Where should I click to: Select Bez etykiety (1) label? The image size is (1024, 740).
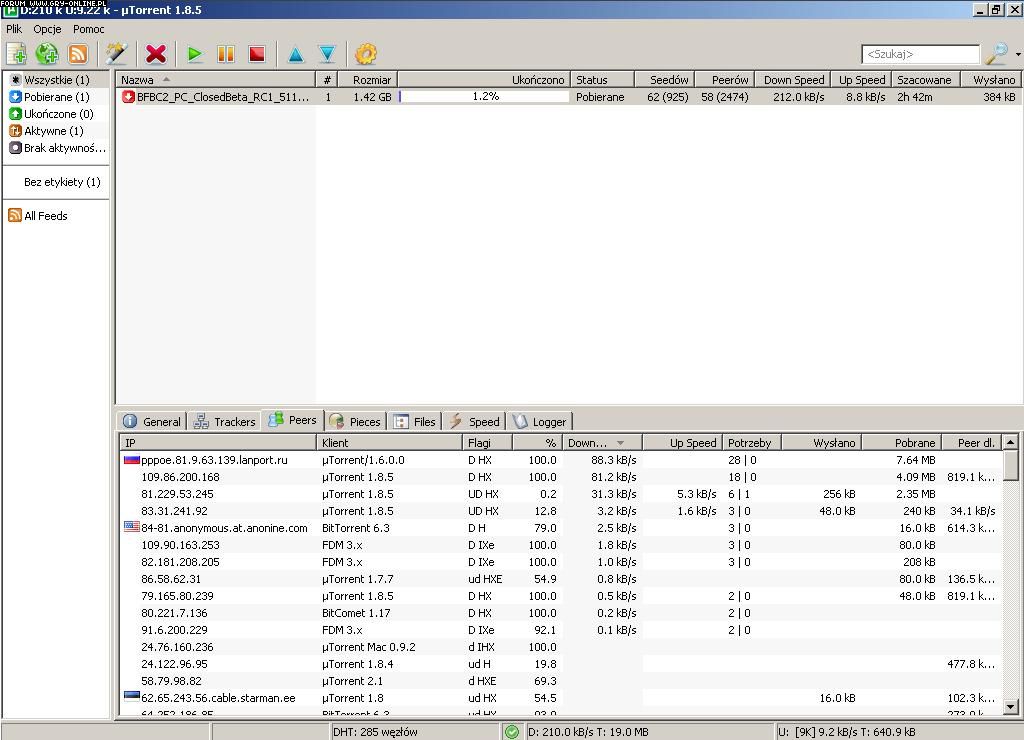[x=62, y=182]
